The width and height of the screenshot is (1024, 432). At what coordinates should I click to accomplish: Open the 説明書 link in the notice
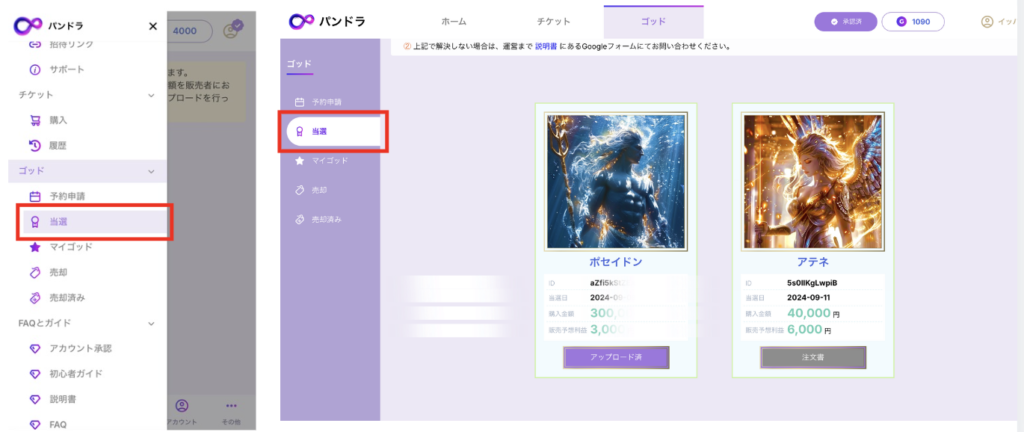[548, 46]
